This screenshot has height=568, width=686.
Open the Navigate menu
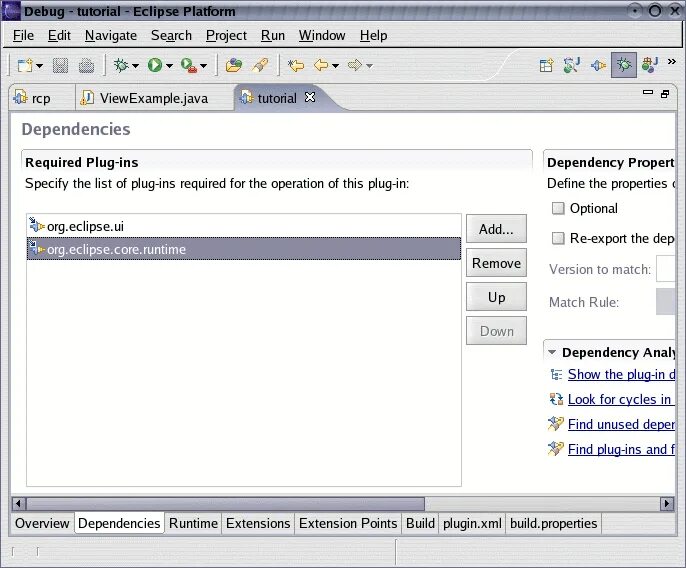(111, 35)
